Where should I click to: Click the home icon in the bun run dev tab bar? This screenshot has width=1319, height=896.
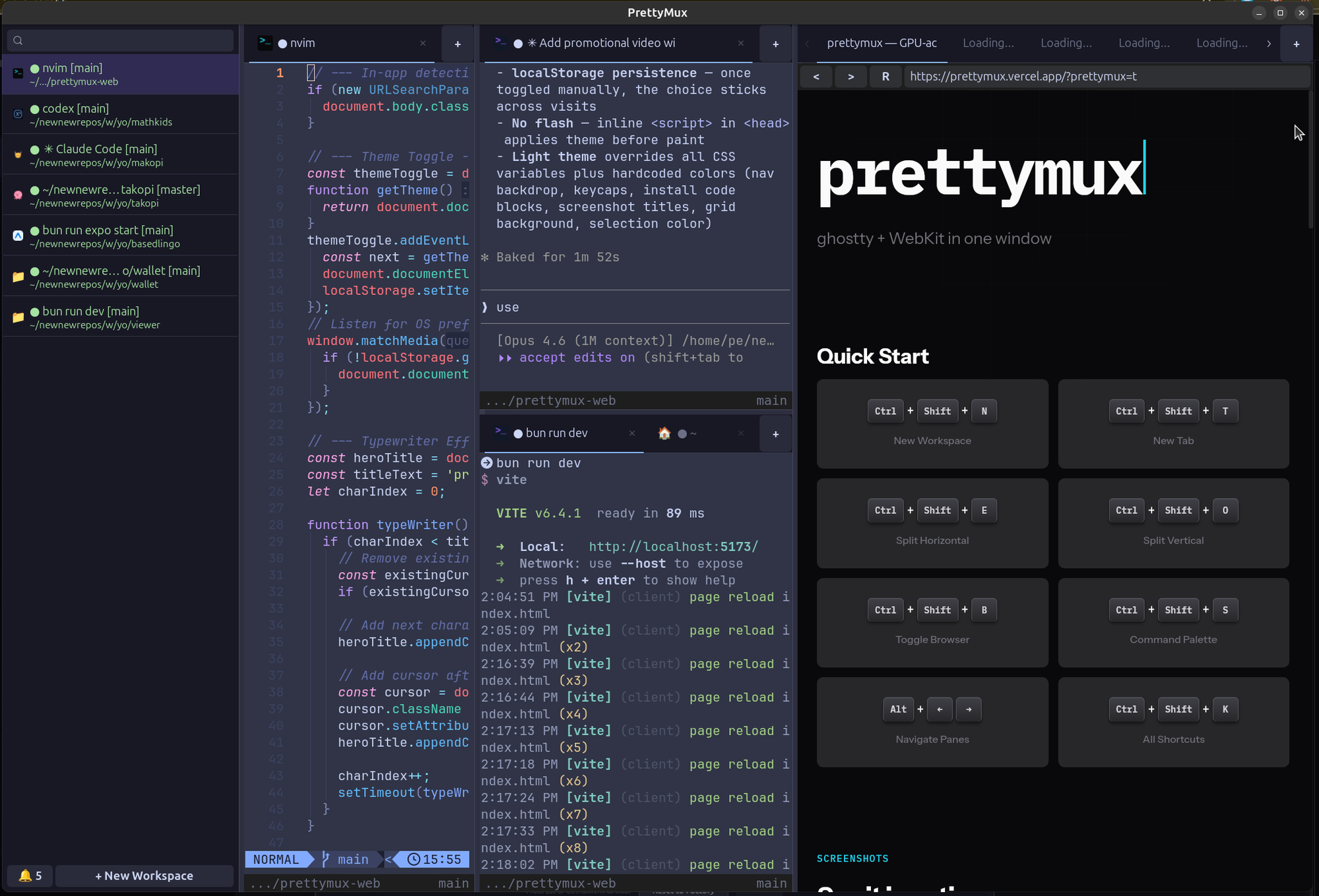click(664, 433)
